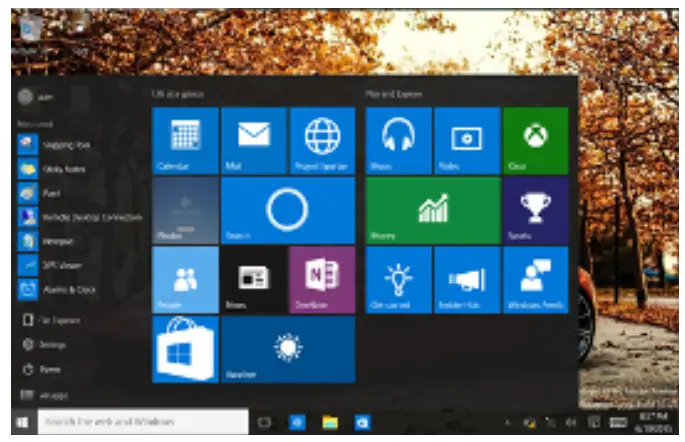Open the Mail tile
This screenshot has height=442, width=685.
(254, 141)
